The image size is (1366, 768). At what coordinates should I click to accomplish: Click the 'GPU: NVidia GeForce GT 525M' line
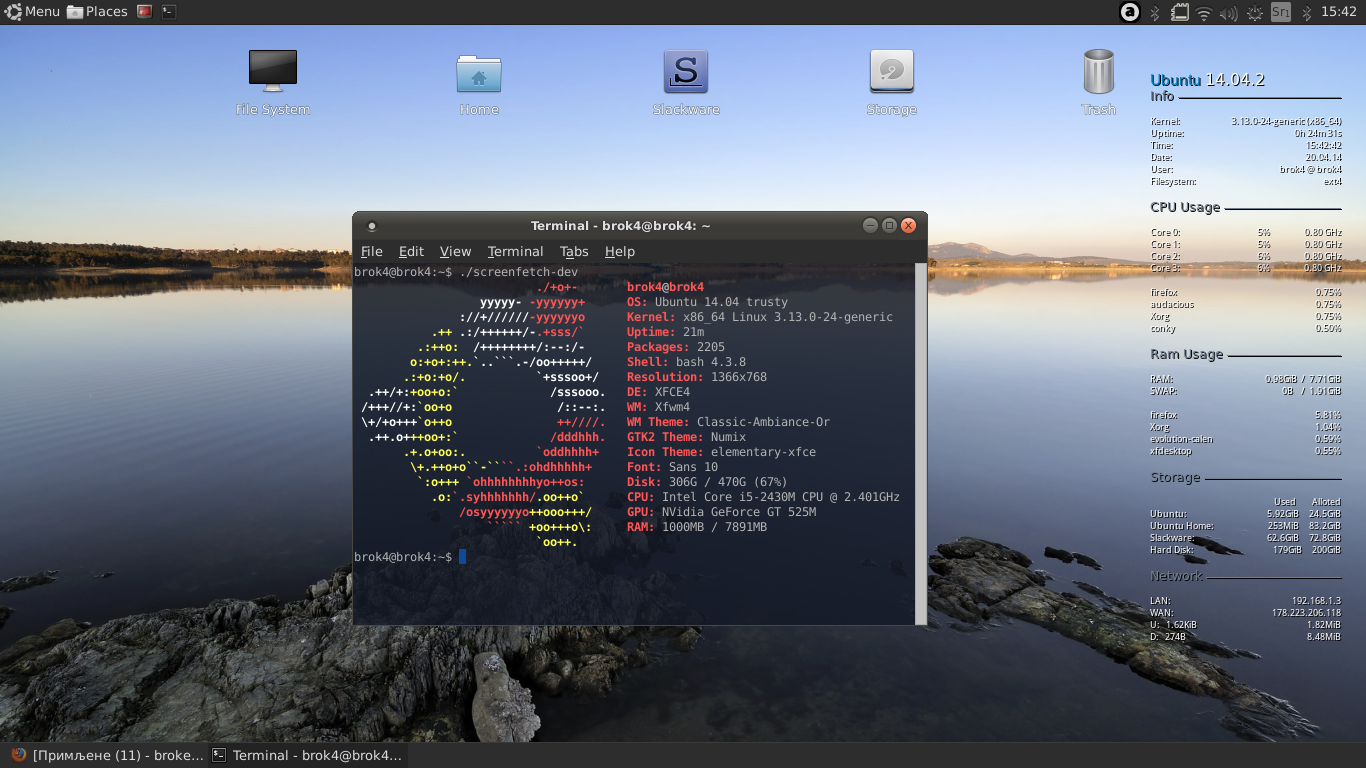[x=721, y=512]
